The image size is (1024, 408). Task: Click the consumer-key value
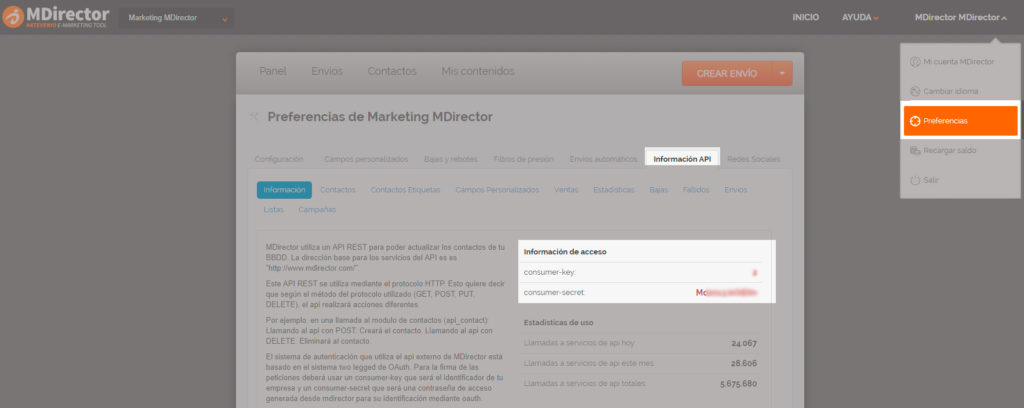754,272
